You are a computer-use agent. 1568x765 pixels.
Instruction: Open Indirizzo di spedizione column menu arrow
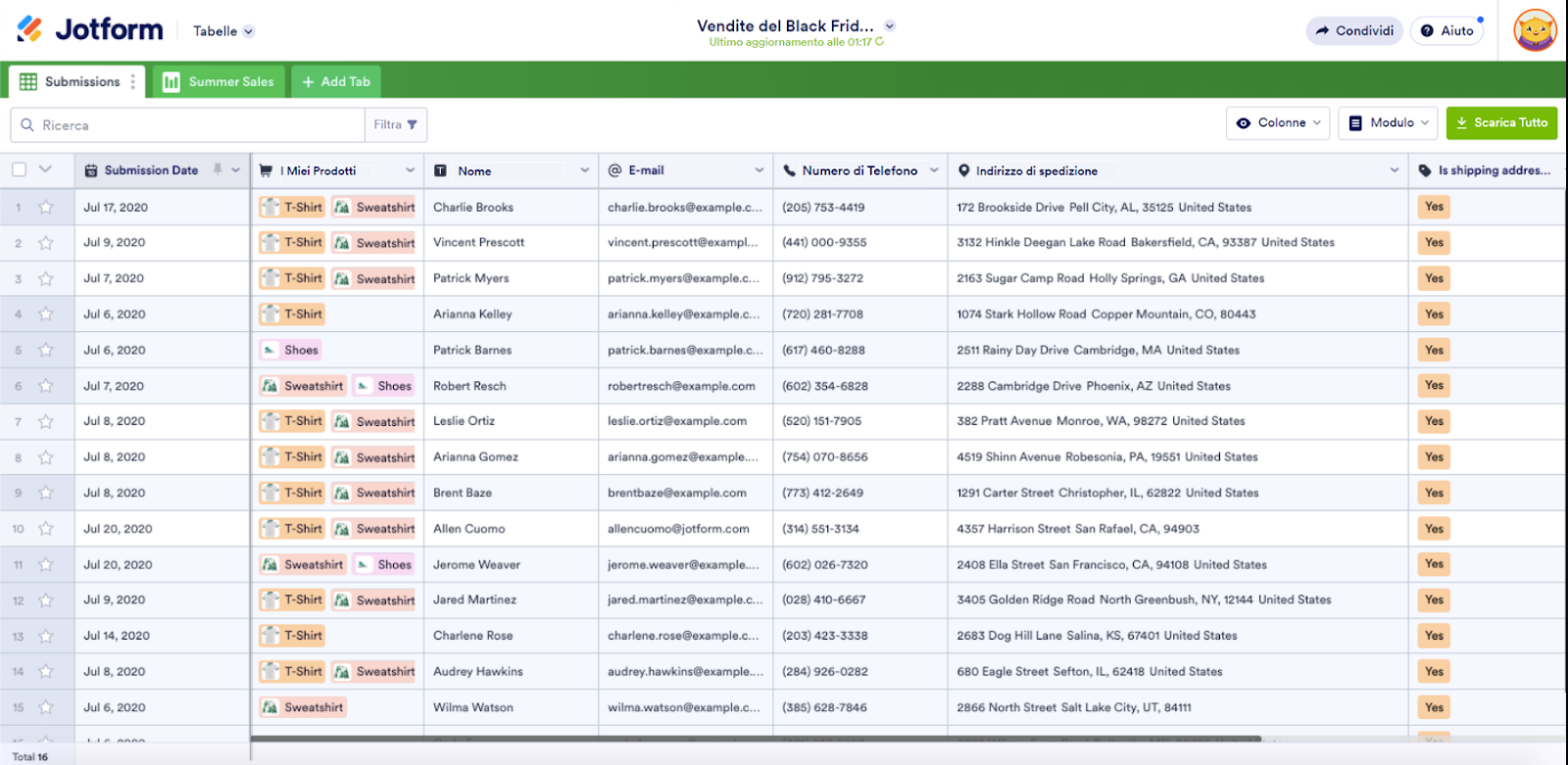1394,170
